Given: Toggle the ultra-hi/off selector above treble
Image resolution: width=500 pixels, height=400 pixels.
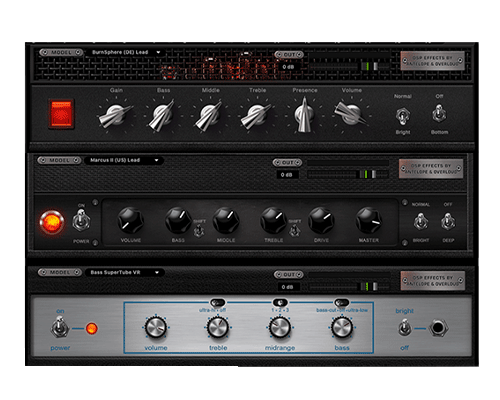Looking at the screenshot, I should (218, 303).
